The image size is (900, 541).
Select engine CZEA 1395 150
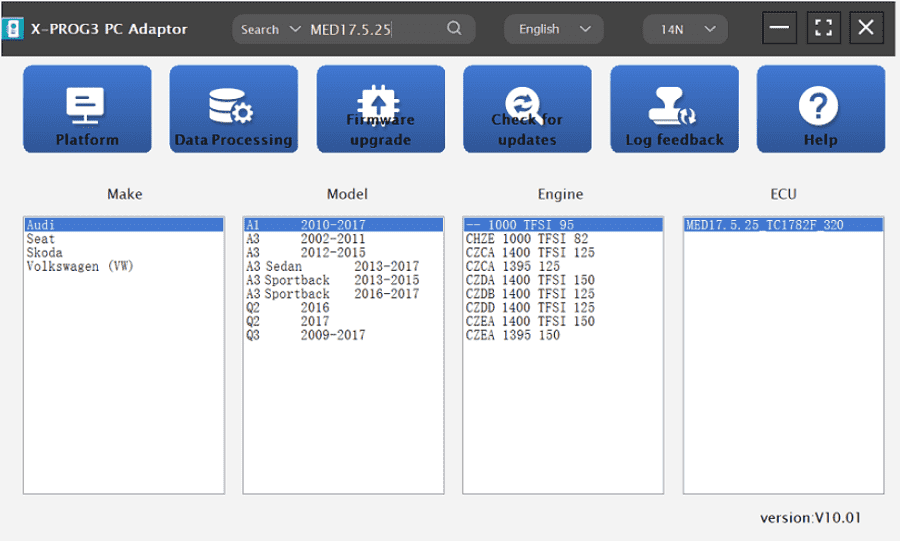pos(563,335)
